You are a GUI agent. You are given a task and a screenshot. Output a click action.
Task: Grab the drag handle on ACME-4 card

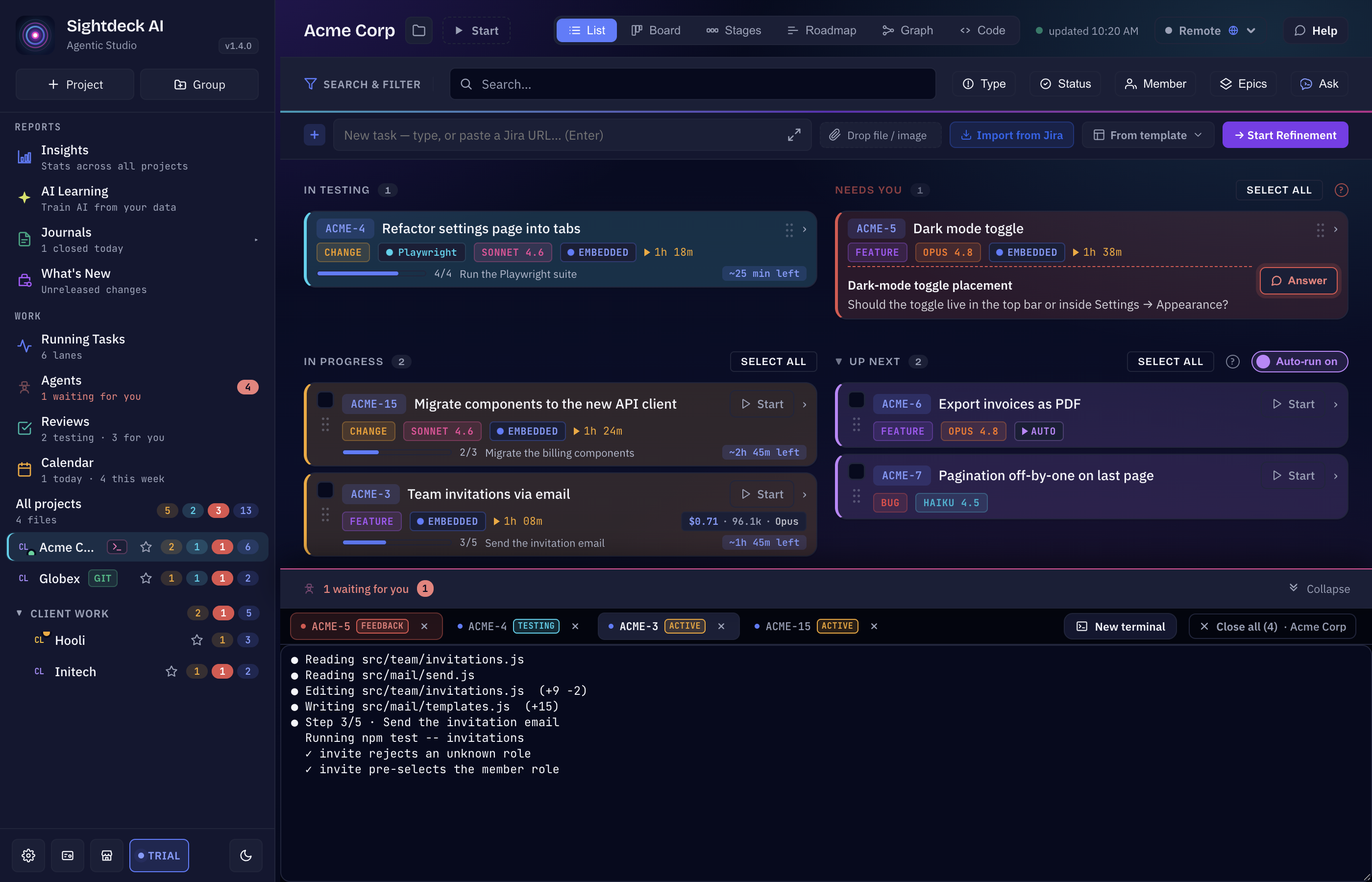click(789, 230)
